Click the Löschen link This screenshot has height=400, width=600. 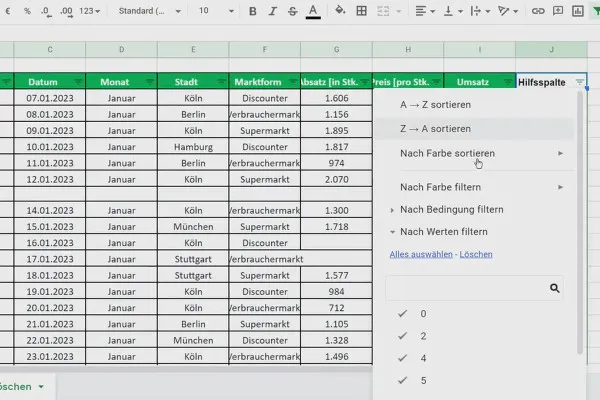(x=476, y=254)
